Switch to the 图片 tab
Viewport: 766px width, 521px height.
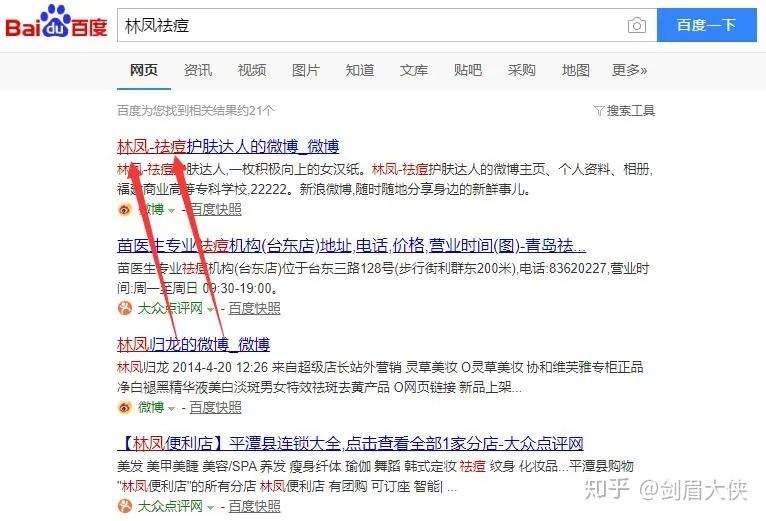[x=306, y=70]
